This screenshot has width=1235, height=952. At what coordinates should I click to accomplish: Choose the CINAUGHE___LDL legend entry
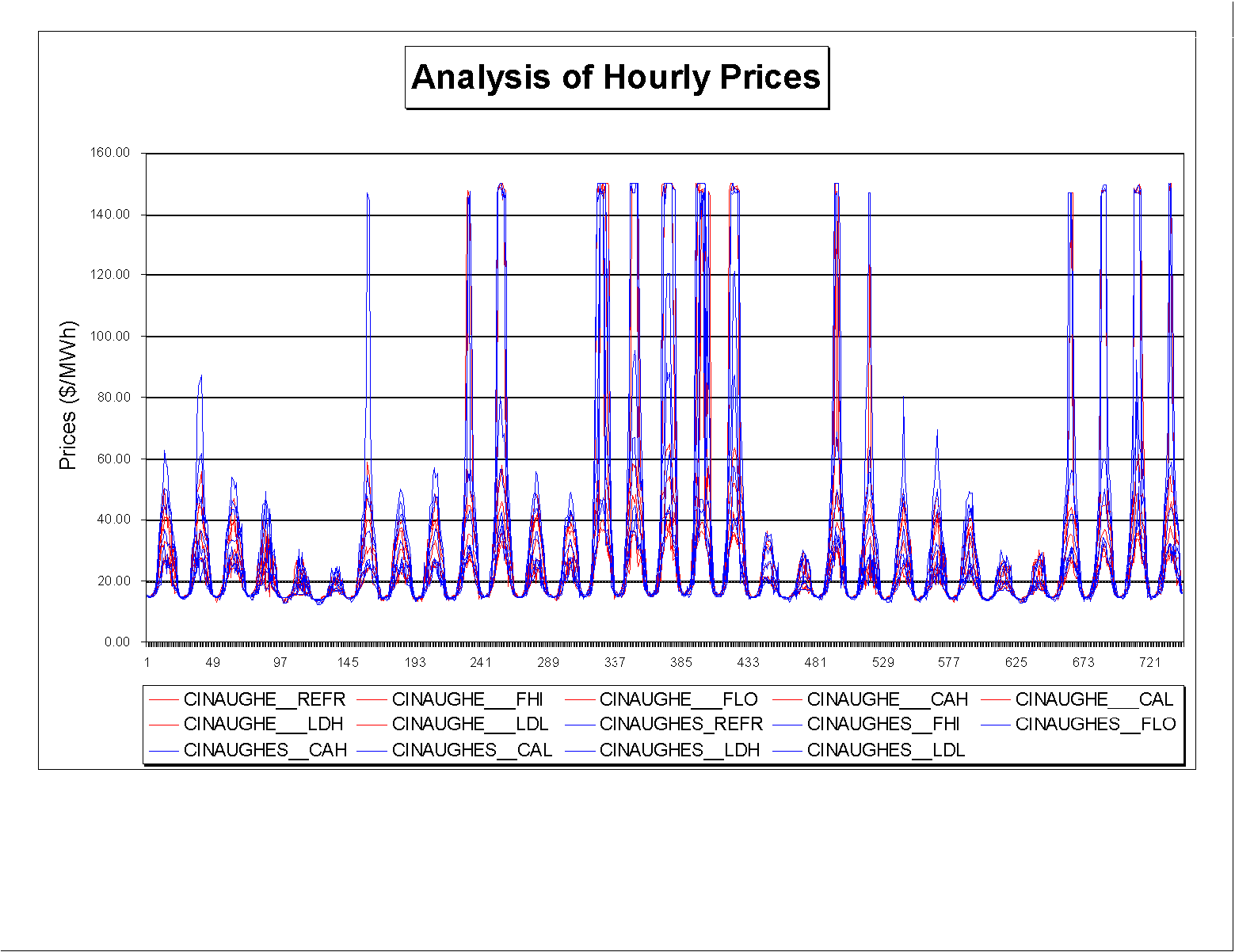[x=470, y=724]
